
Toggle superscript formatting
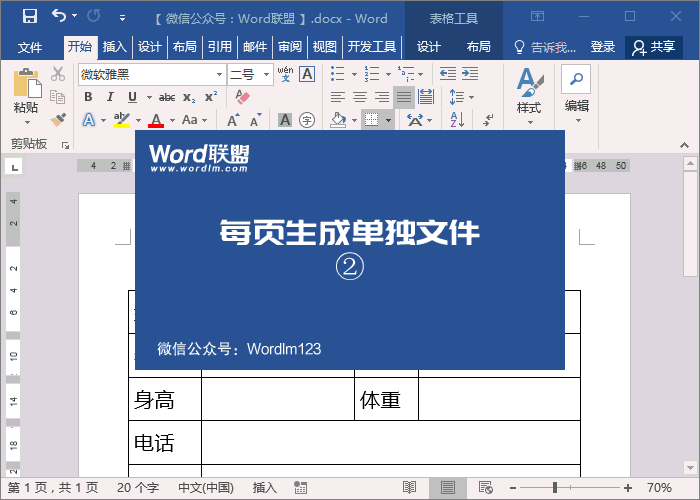point(211,97)
